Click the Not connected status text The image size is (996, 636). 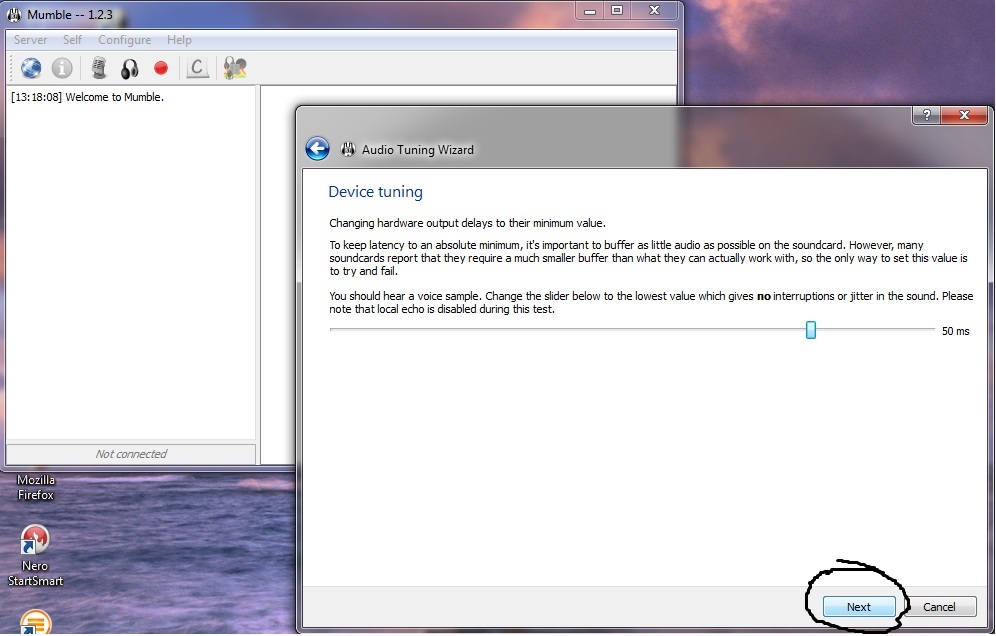131,454
